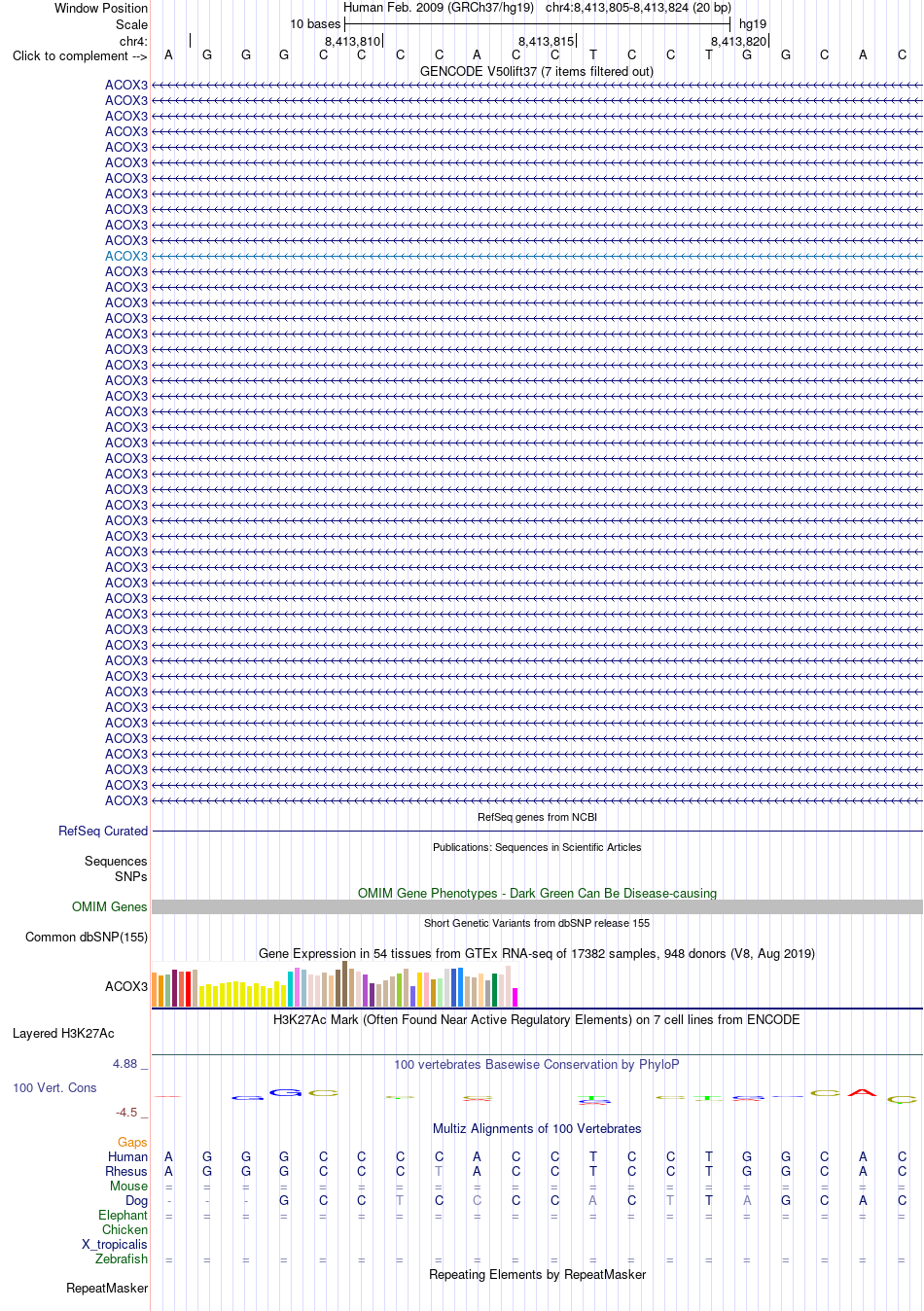The height and width of the screenshot is (1311, 924).
Task: Click the red A in the conservation logo
Action: click(x=863, y=1092)
